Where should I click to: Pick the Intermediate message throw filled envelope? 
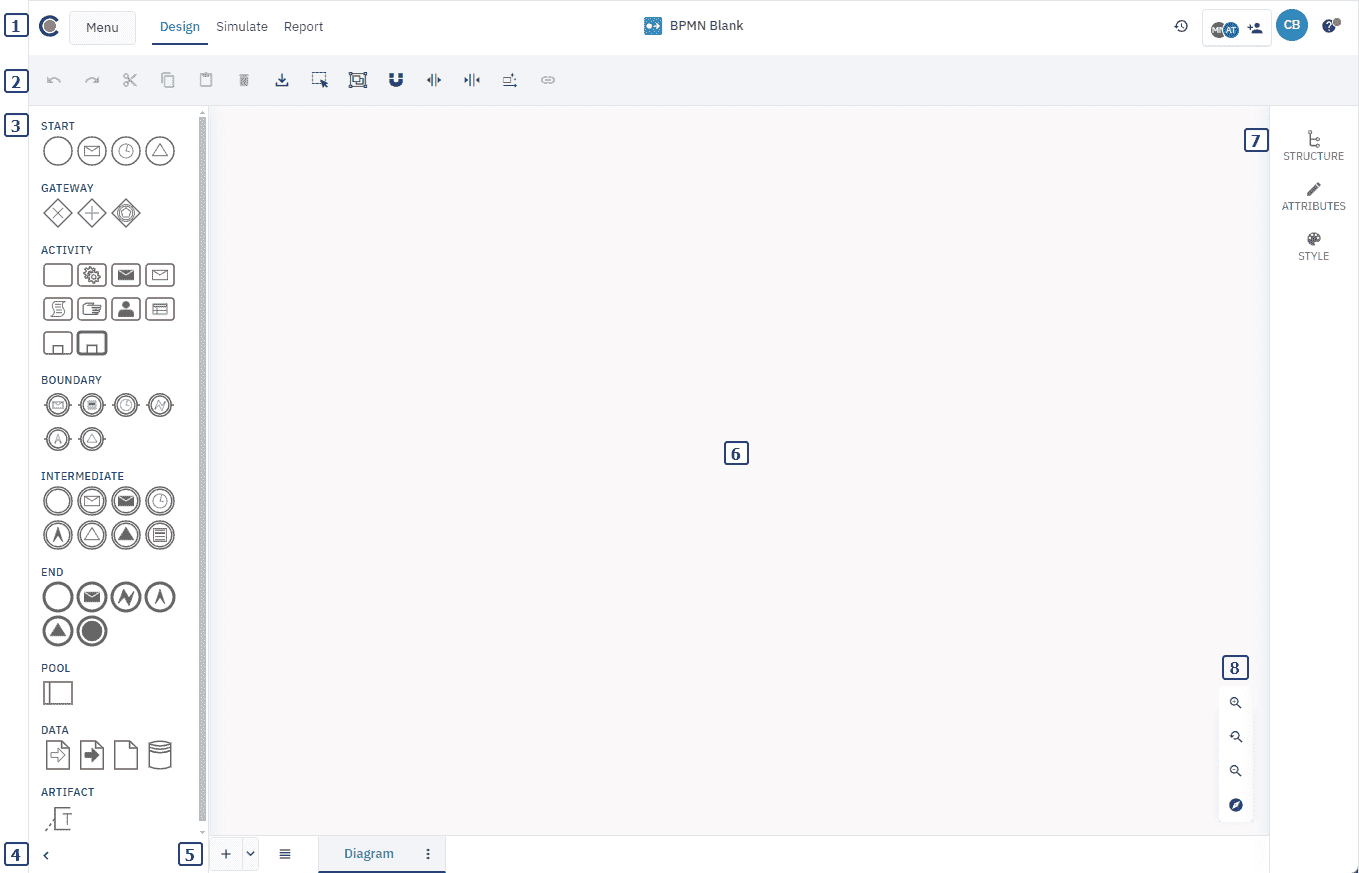point(126,501)
